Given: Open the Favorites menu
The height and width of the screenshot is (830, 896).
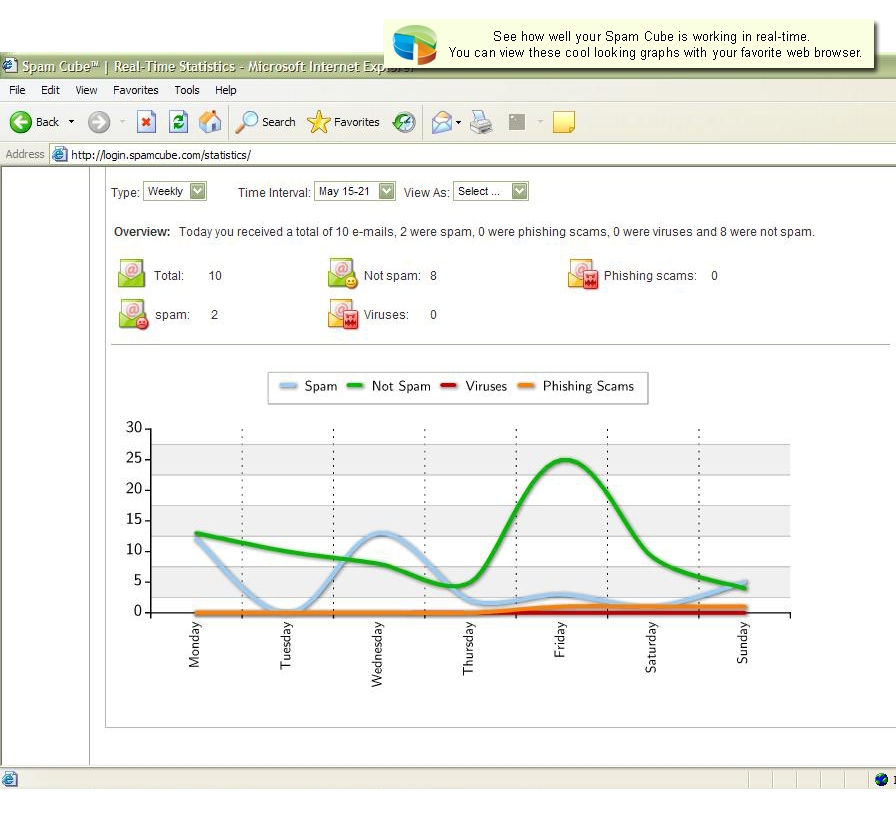Looking at the screenshot, I should click(136, 90).
